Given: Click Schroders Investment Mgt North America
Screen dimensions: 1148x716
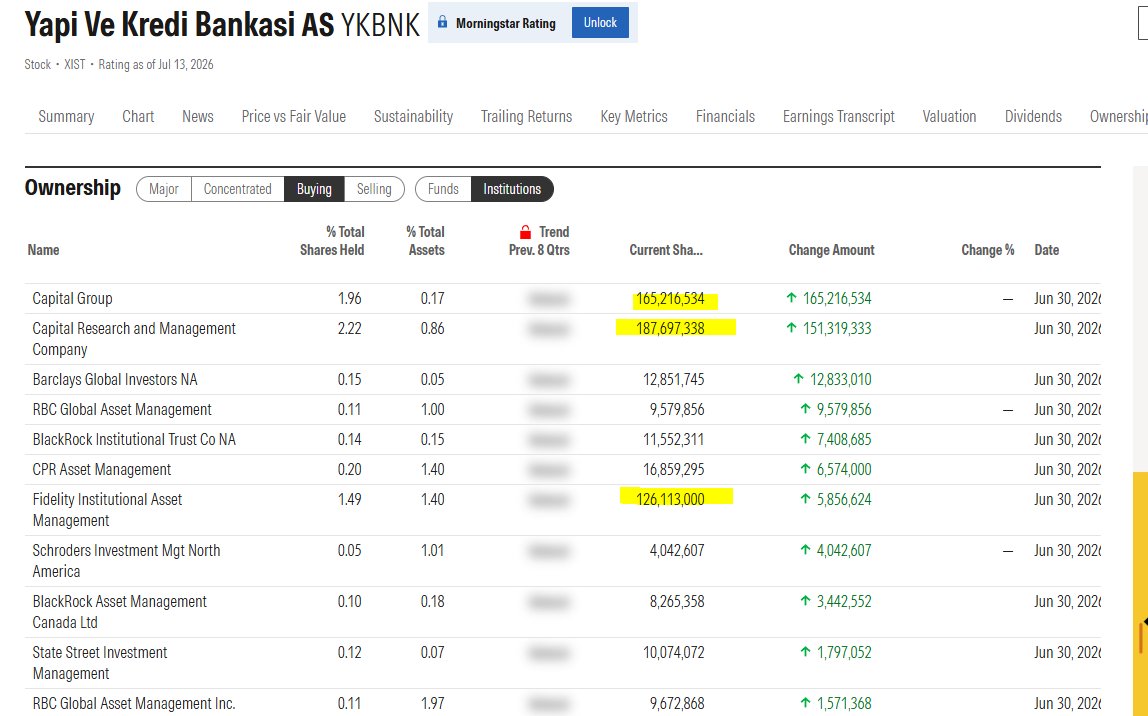Looking at the screenshot, I should click(126, 561).
